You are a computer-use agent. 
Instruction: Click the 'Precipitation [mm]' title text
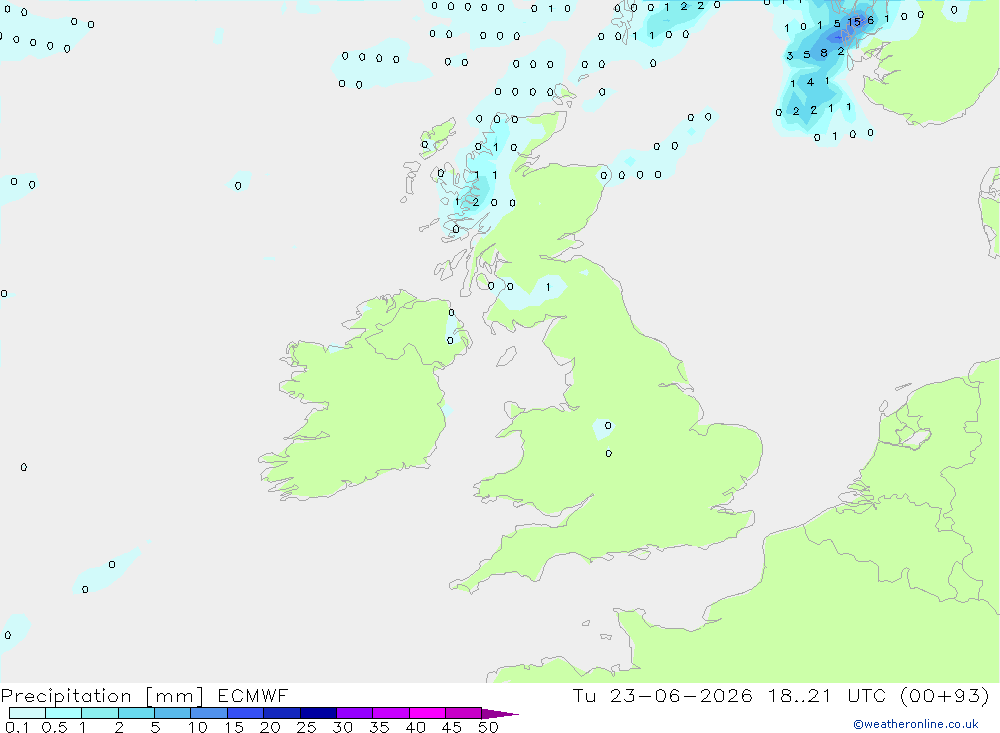coord(102,696)
